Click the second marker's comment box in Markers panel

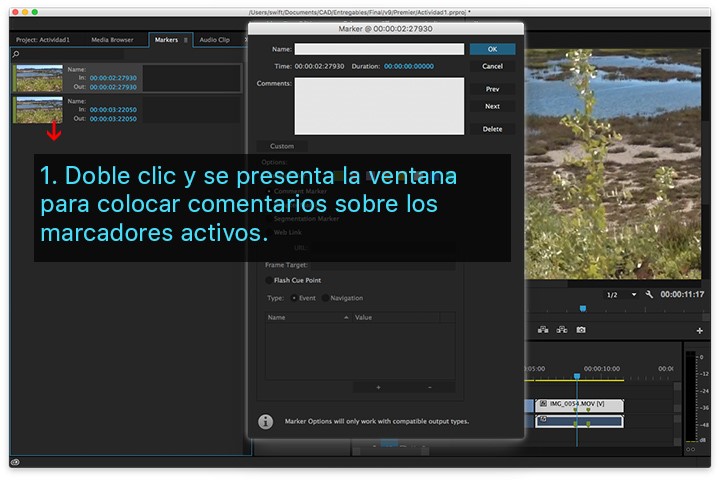point(191,110)
